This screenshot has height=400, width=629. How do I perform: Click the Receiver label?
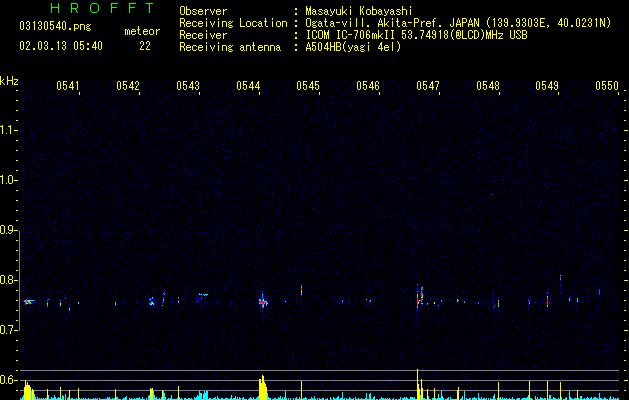coord(203,35)
